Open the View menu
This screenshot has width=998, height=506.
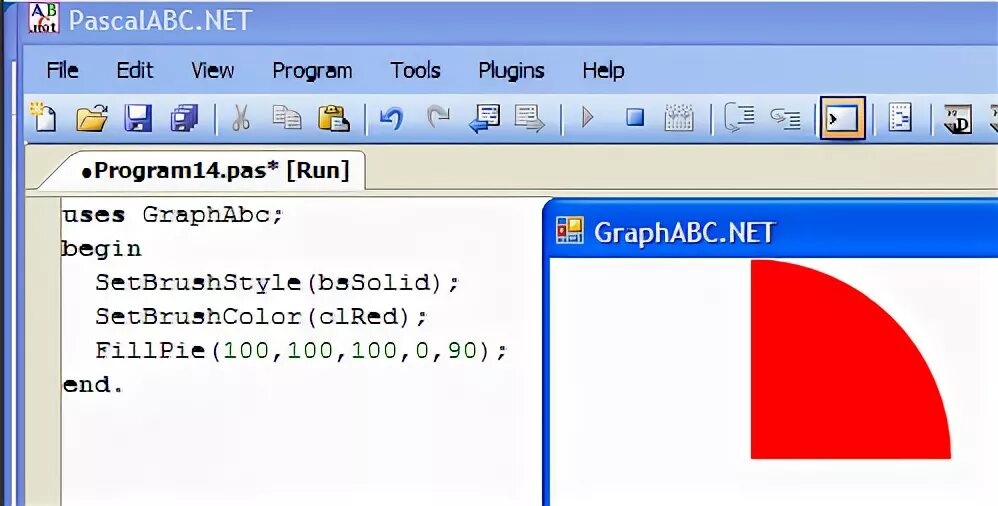coord(213,70)
